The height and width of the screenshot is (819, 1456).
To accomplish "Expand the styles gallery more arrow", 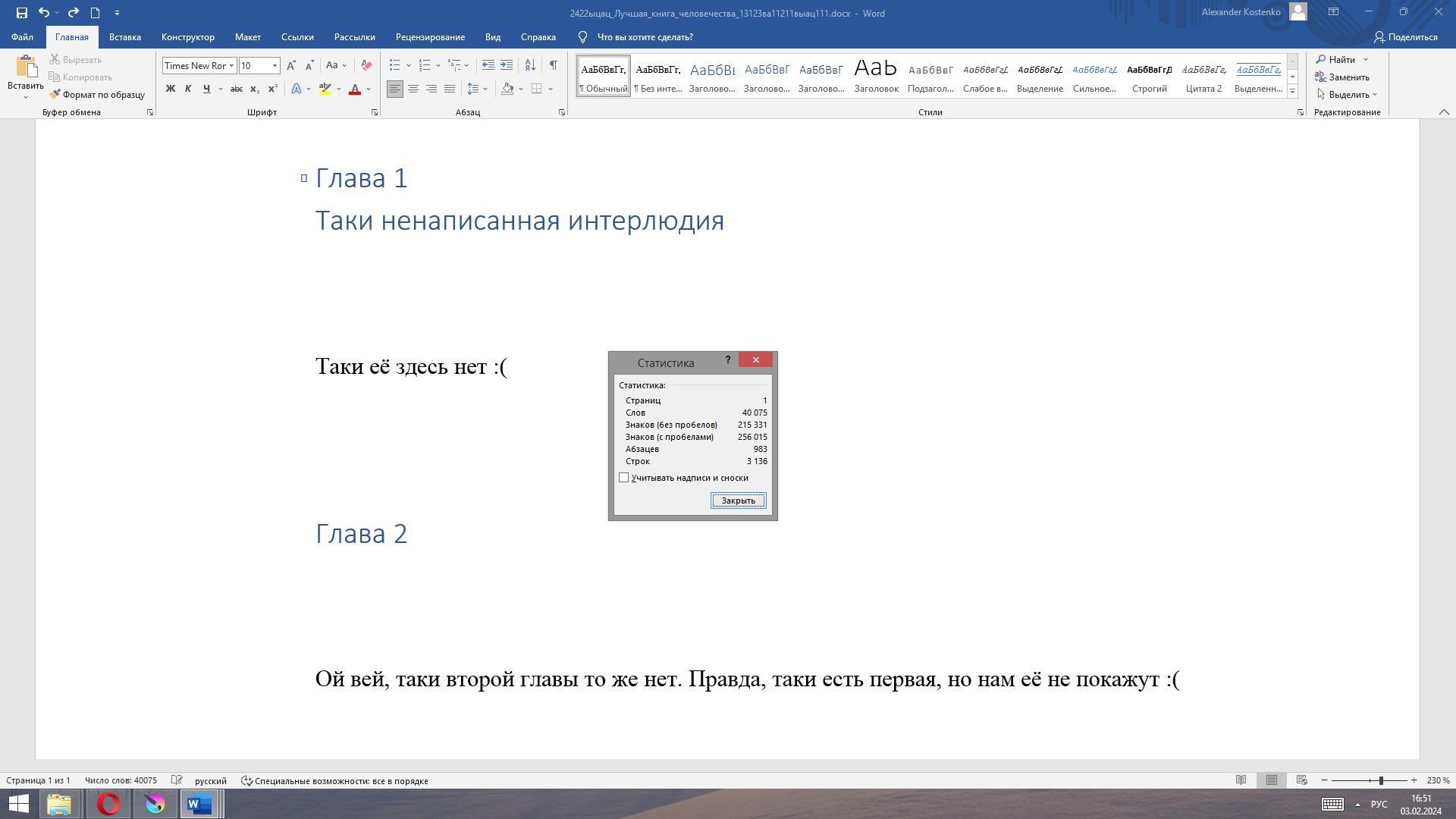I will [x=1293, y=92].
